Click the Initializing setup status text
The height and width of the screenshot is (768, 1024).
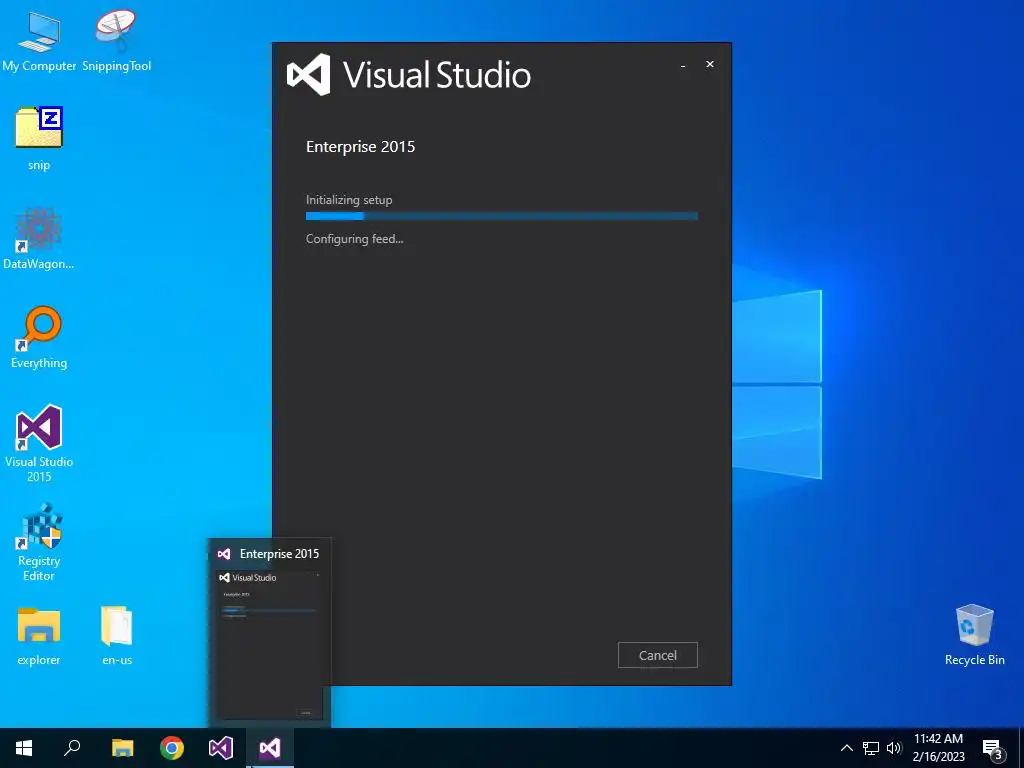point(349,200)
